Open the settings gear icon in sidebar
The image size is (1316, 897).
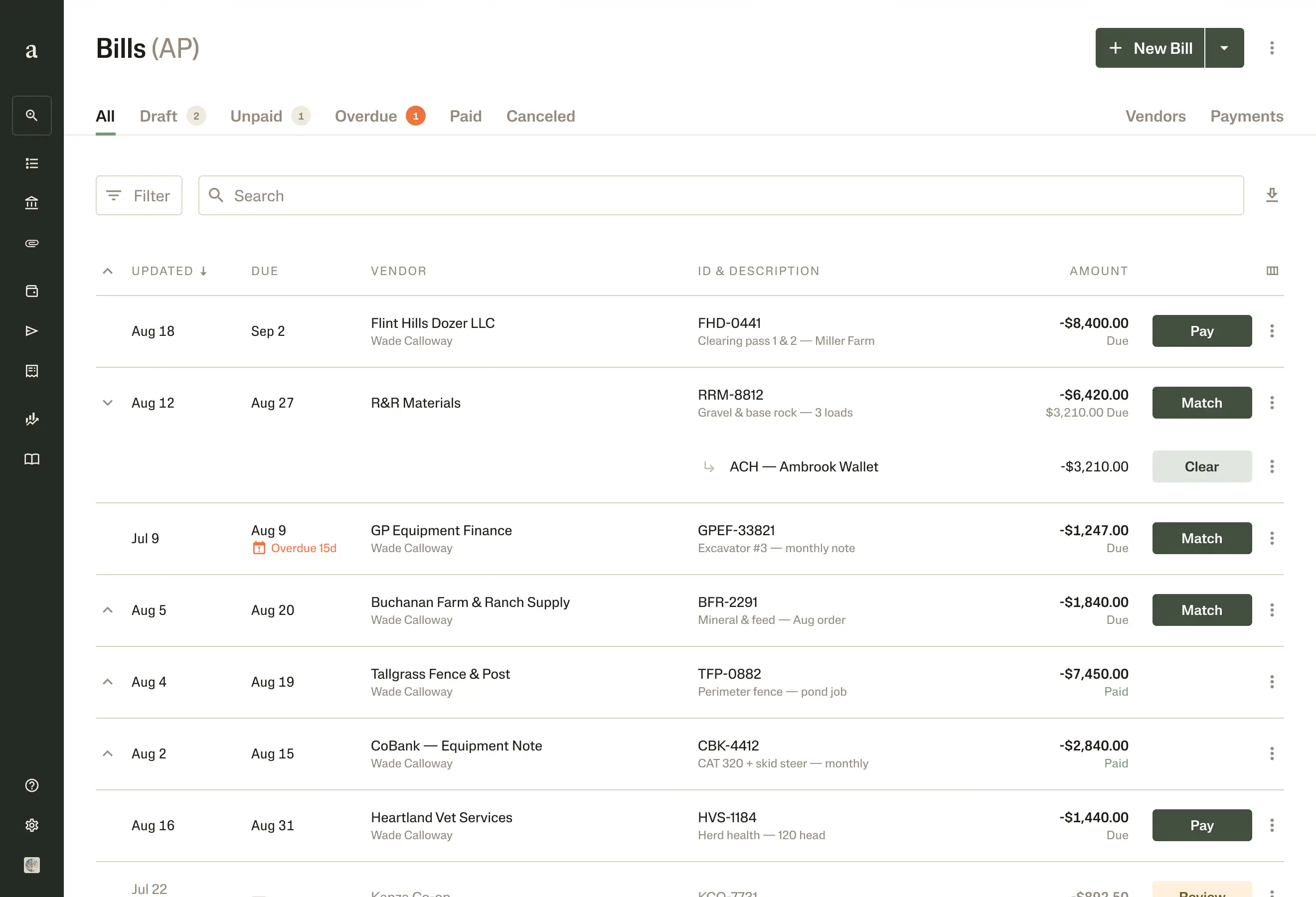[32, 825]
